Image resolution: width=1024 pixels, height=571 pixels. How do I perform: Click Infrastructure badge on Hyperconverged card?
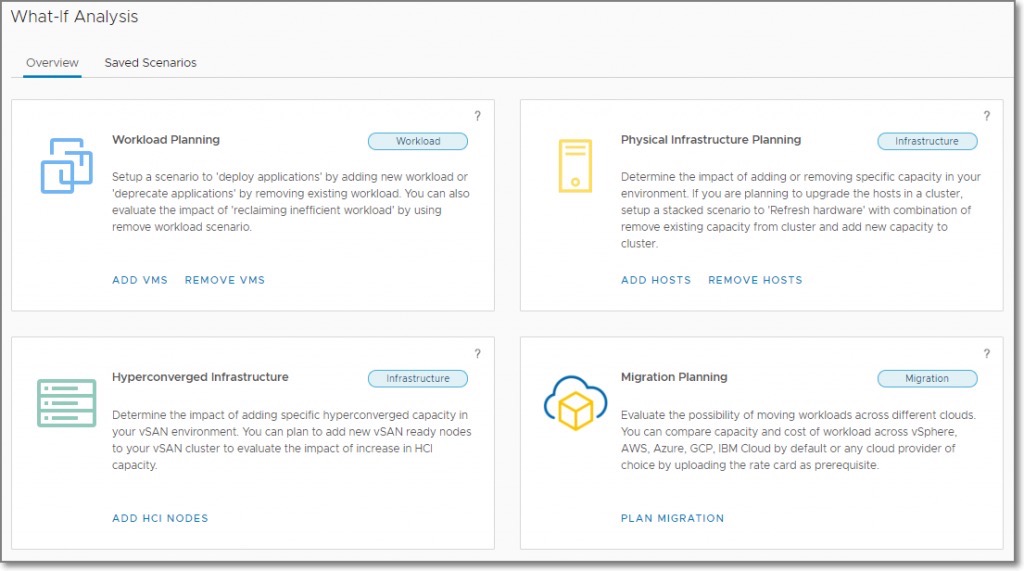[418, 378]
